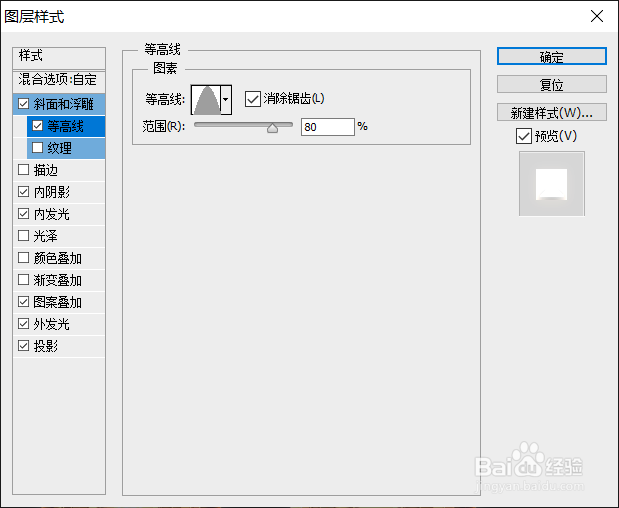Uncheck the 等高线 checkbox
Viewport: 619px width, 508px height.
38,126
